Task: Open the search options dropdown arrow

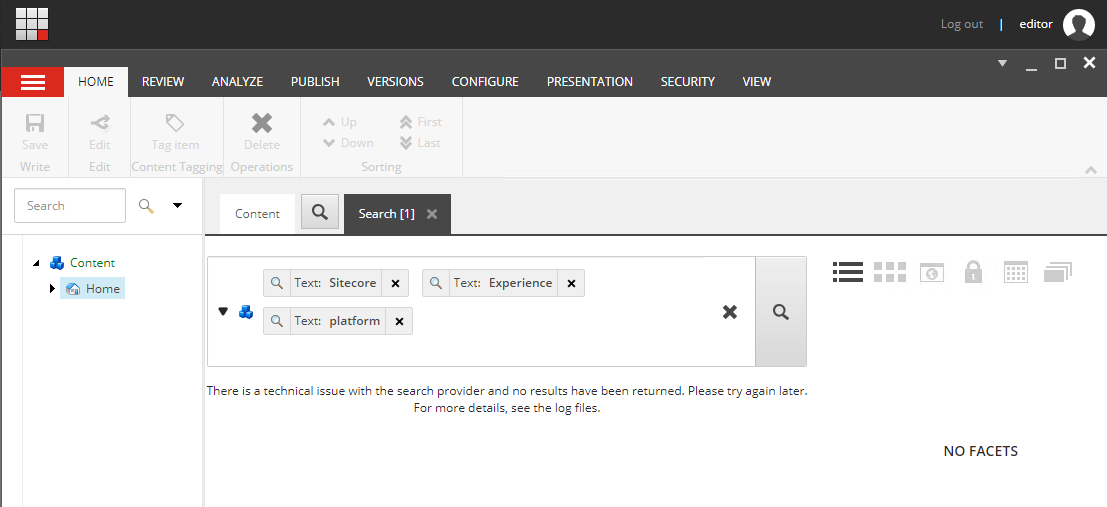Action: tap(178, 206)
